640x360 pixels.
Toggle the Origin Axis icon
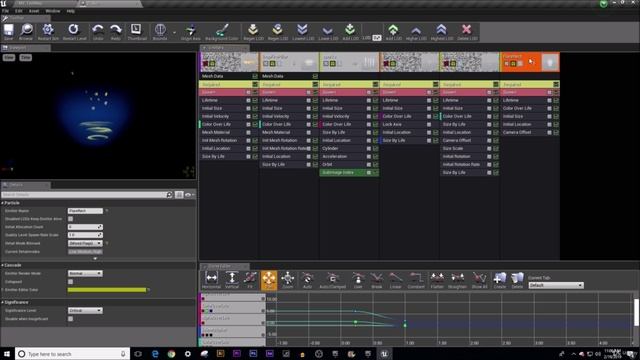tap(190, 31)
